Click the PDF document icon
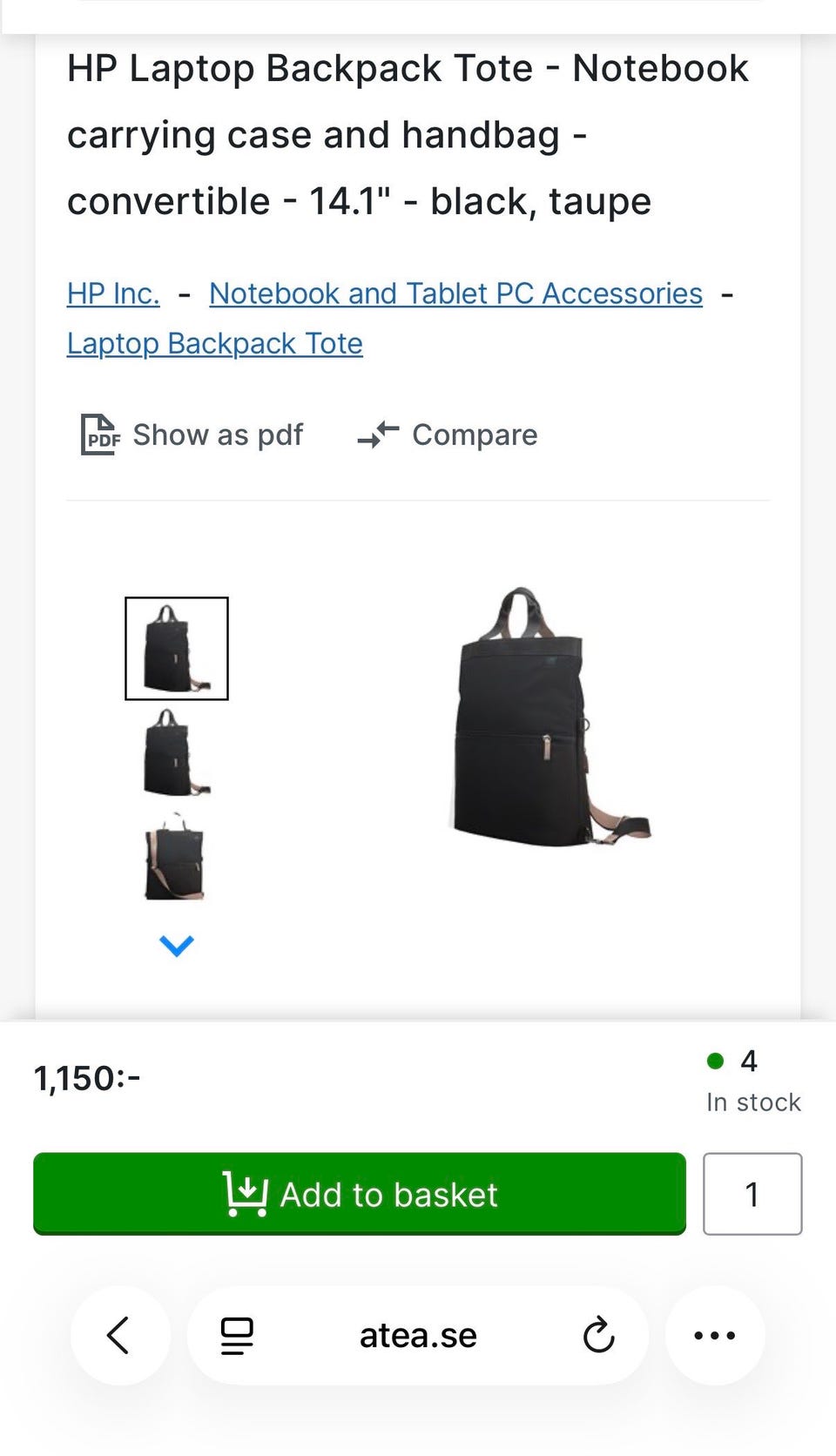Viewport: 836px width, 1456px height. coord(100,435)
